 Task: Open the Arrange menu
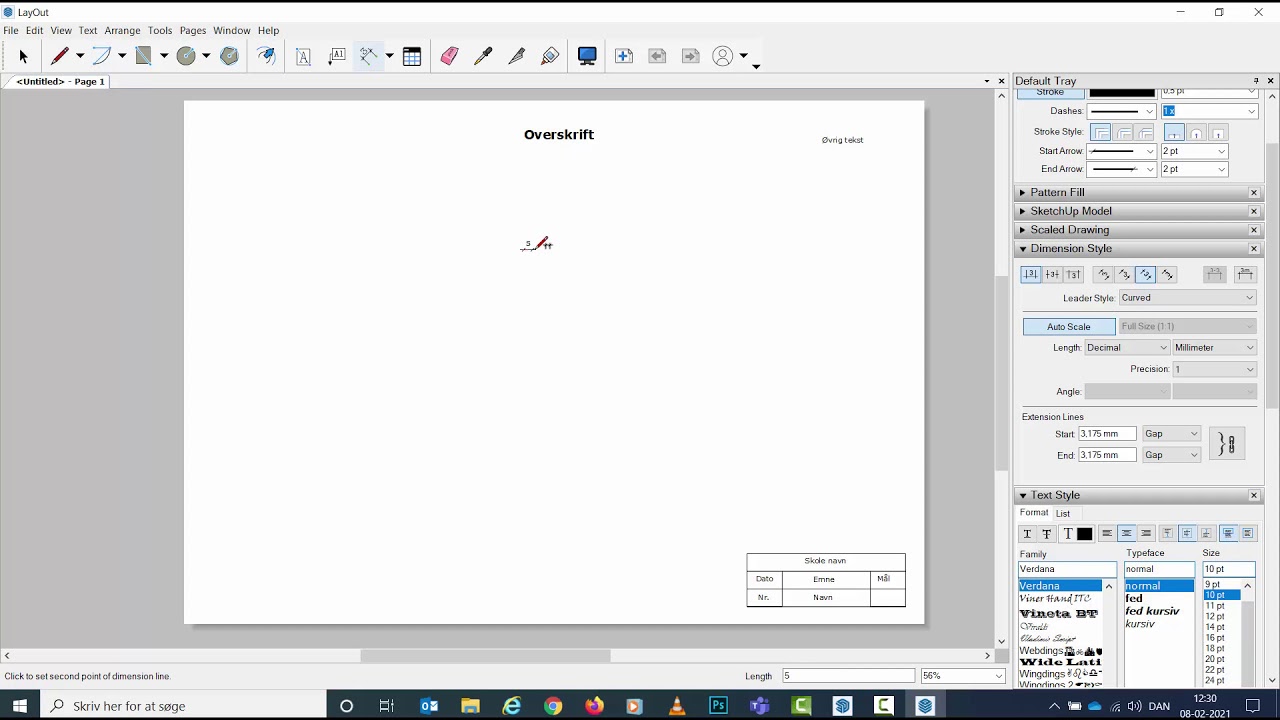[122, 31]
